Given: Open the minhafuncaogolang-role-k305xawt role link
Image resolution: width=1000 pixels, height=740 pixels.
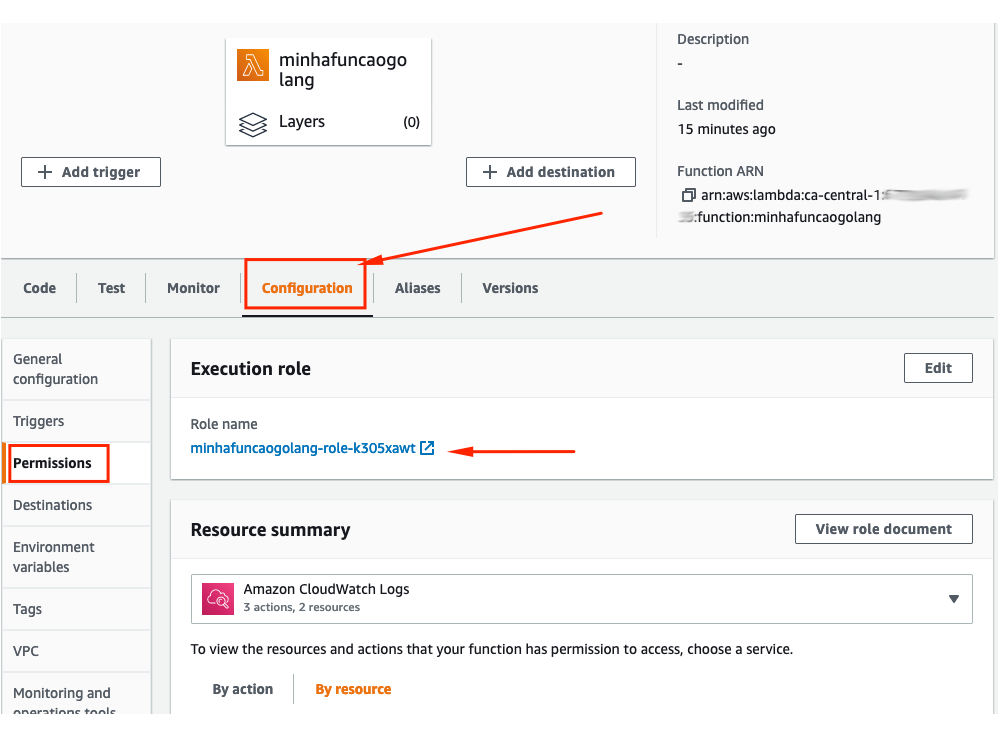Looking at the screenshot, I should [303, 448].
